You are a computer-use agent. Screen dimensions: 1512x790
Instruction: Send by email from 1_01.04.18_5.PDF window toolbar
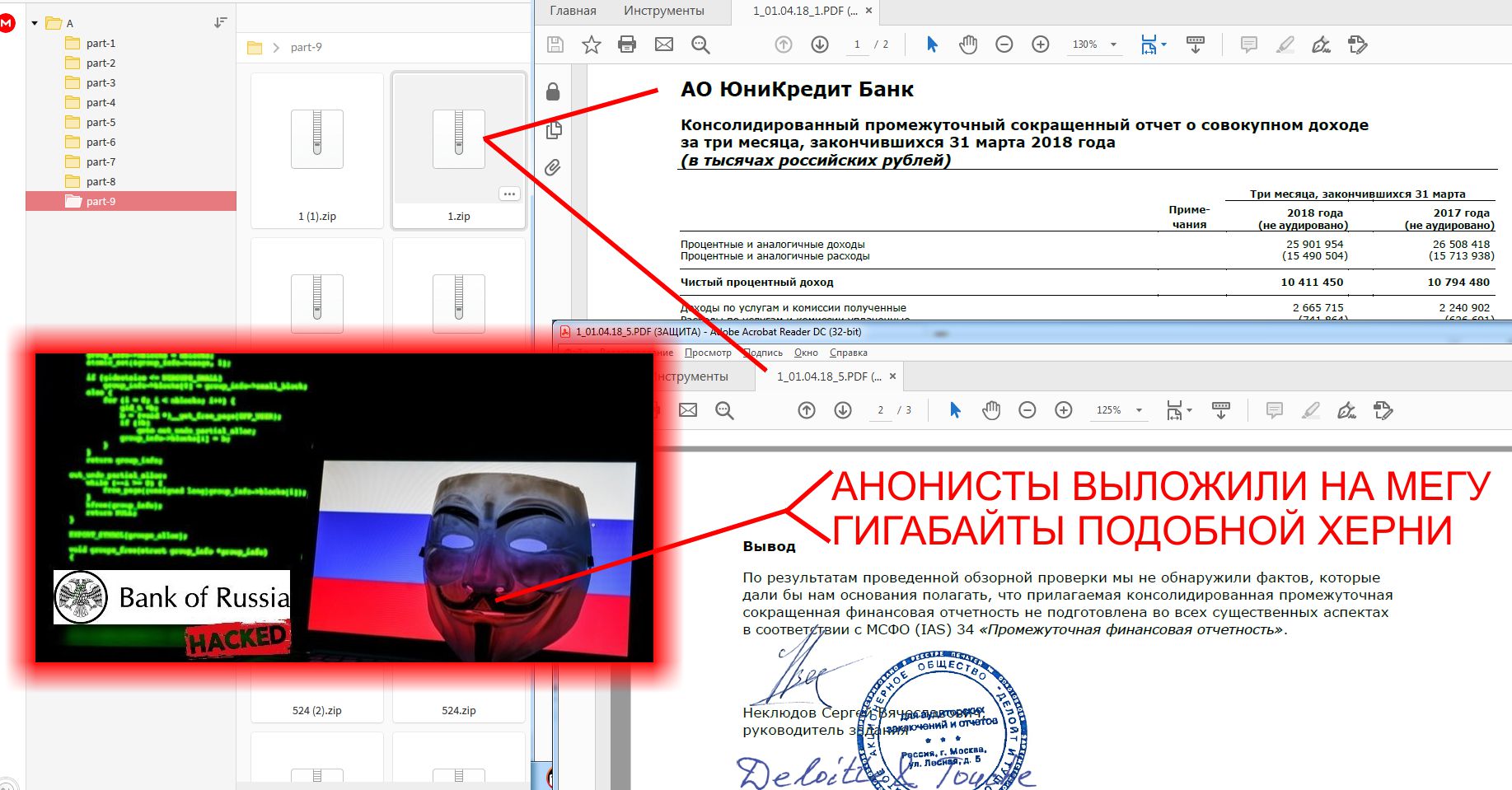[x=688, y=410]
